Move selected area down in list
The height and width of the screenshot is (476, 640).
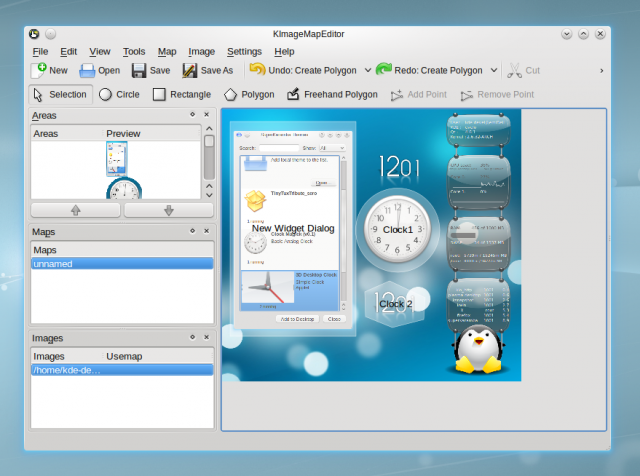(x=168, y=210)
